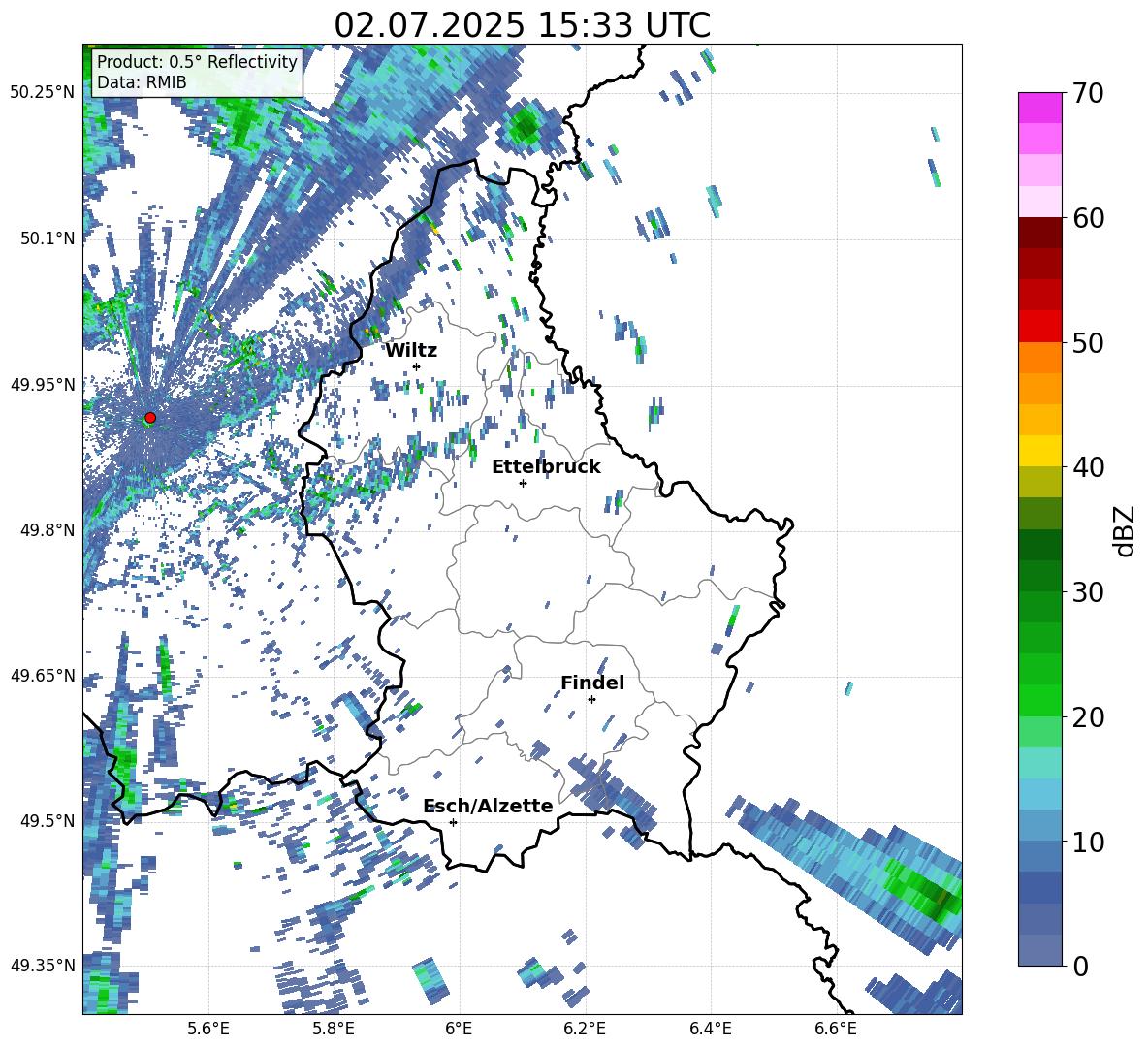
Task: Click the 49.65°N latitude label
Action: [43, 675]
